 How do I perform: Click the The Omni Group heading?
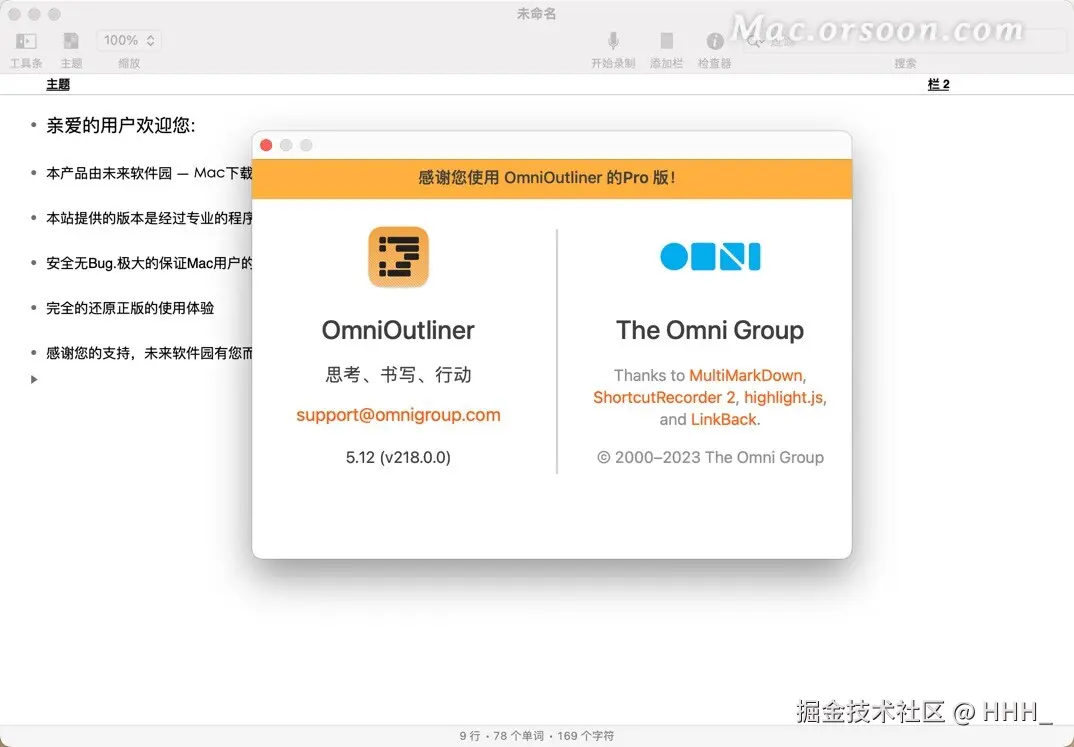(710, 330)
